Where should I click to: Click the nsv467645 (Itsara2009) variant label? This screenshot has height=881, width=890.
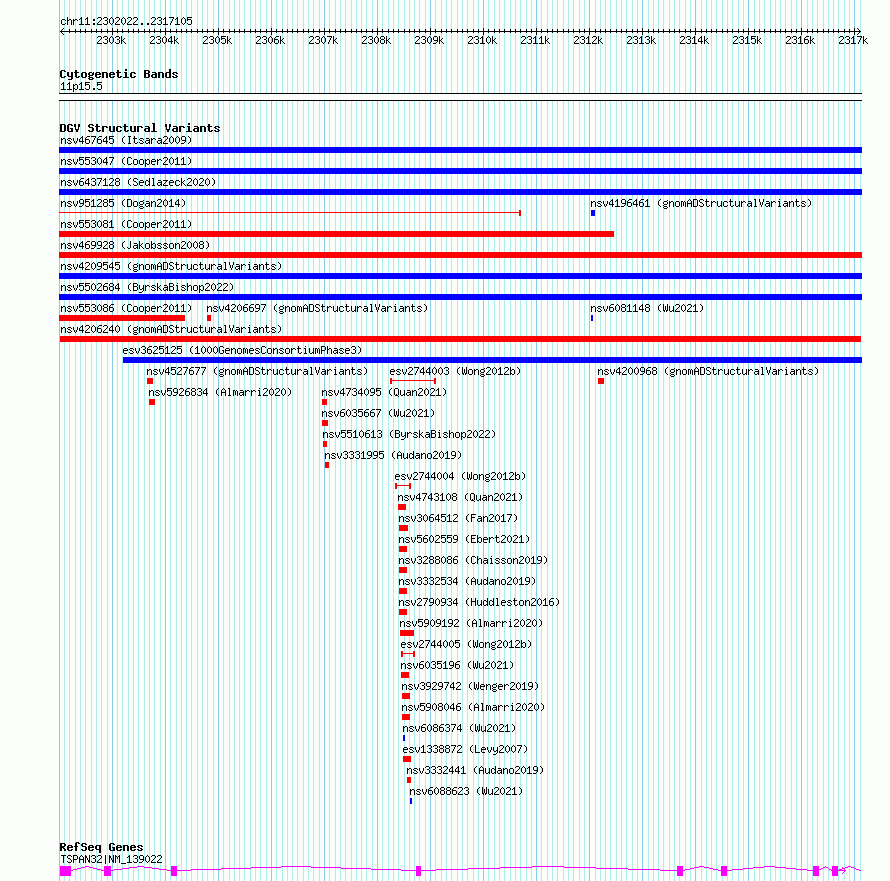tap(126, 140)
